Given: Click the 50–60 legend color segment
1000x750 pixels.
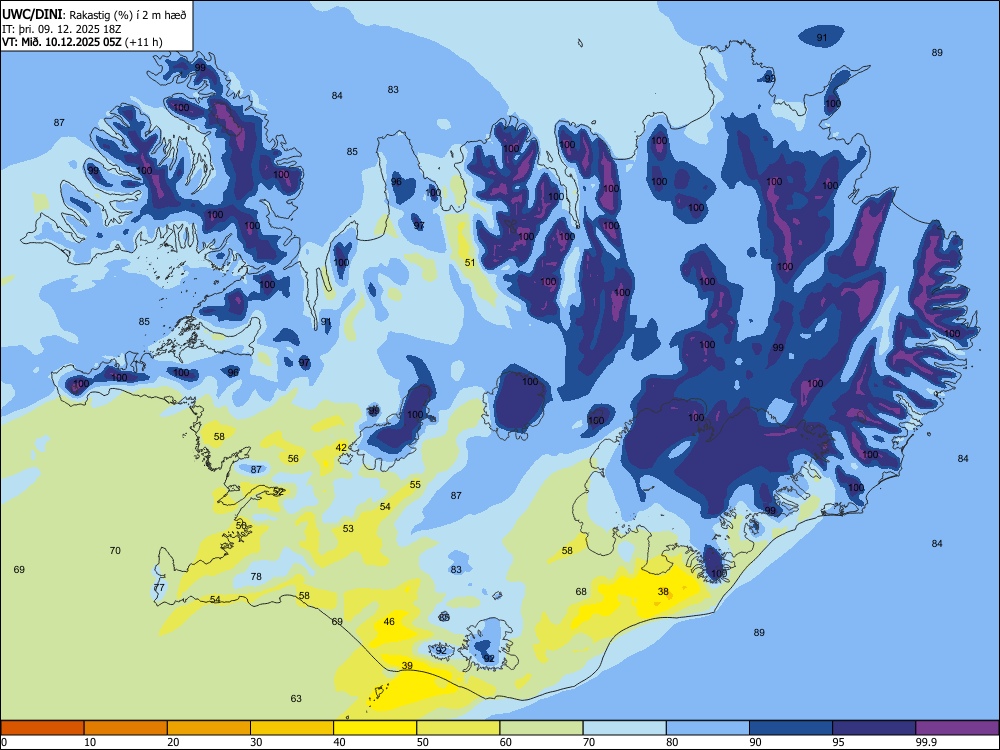Looking at the screenshot, I should pos(458,728).
